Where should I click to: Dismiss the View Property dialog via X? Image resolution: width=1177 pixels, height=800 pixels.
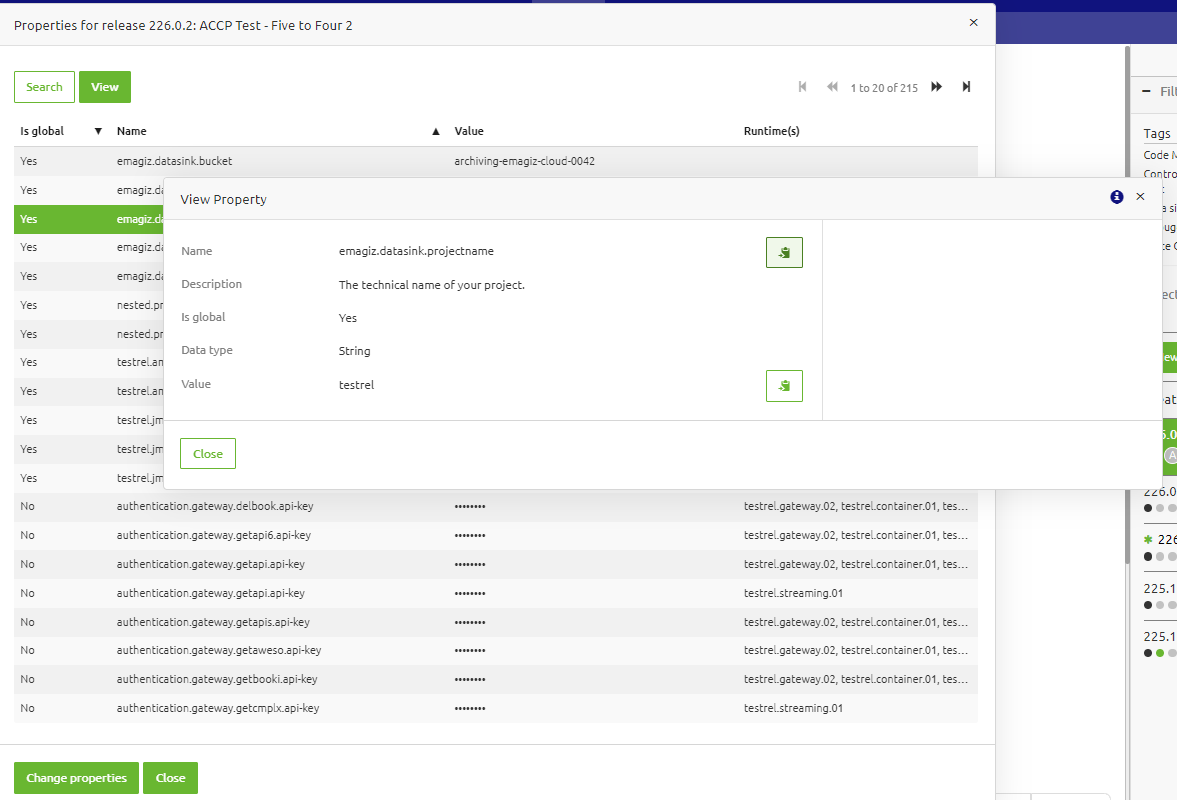tap(1140, 197)
